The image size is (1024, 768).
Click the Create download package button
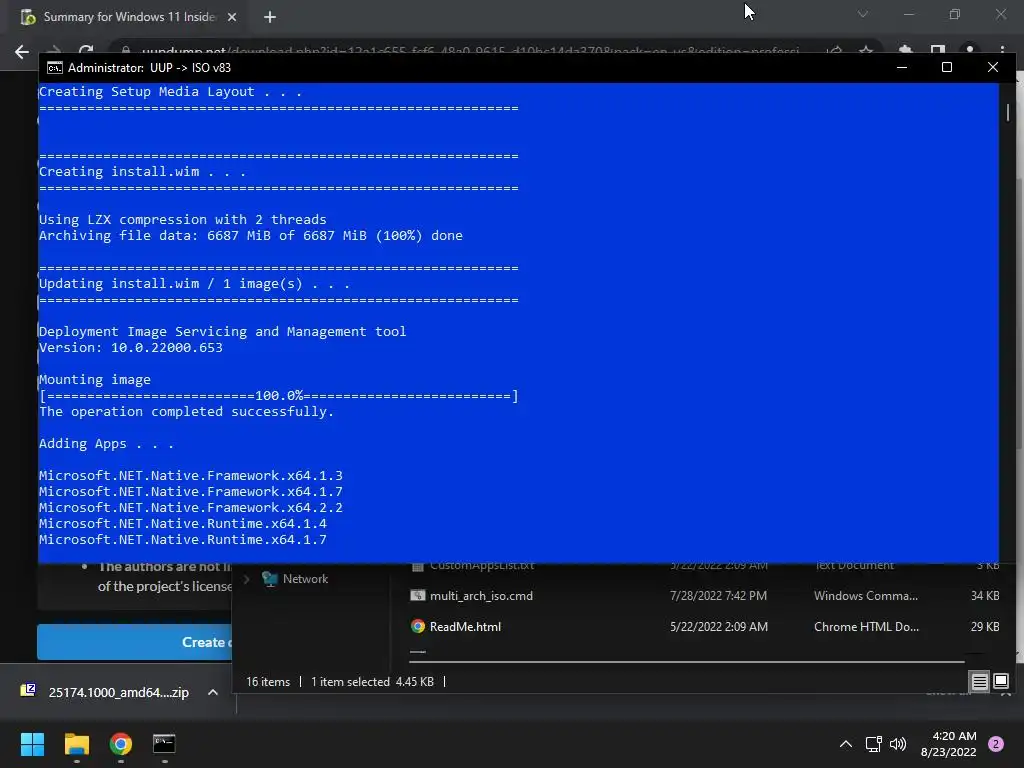[x=135, y=643]
